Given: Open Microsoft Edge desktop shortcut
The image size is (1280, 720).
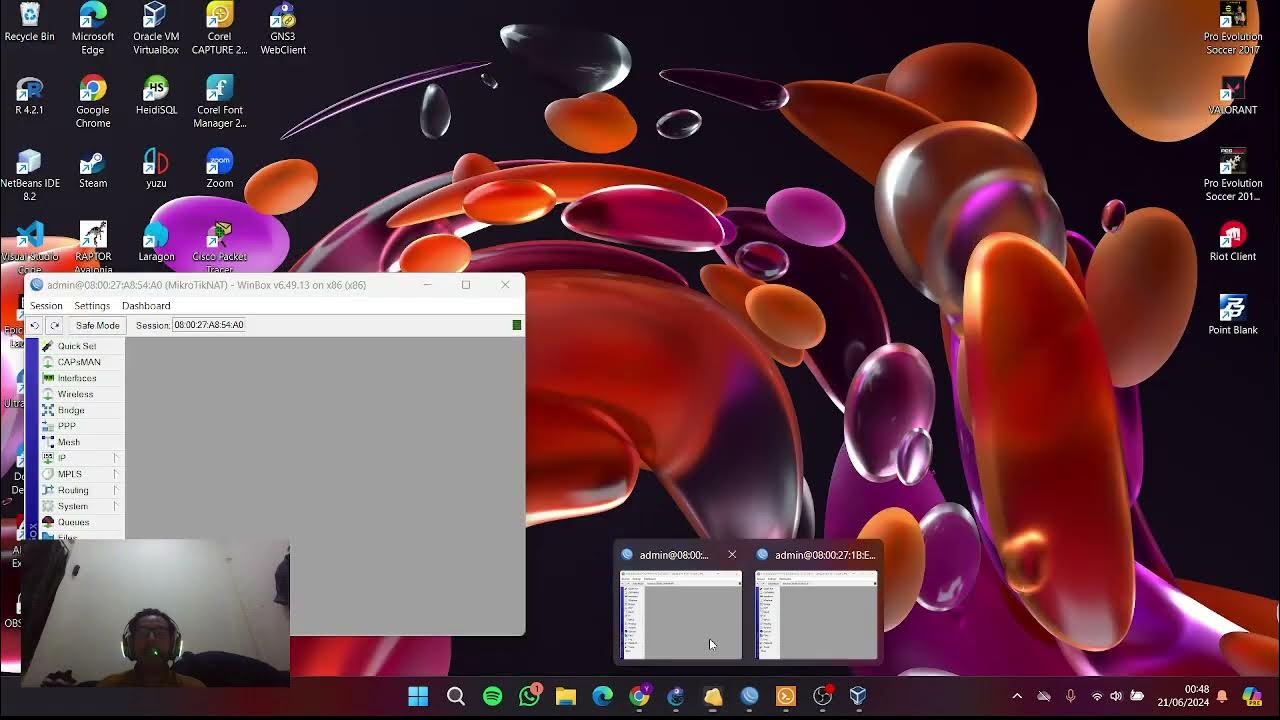Looking at the screenshot, I should pos(93,28).
